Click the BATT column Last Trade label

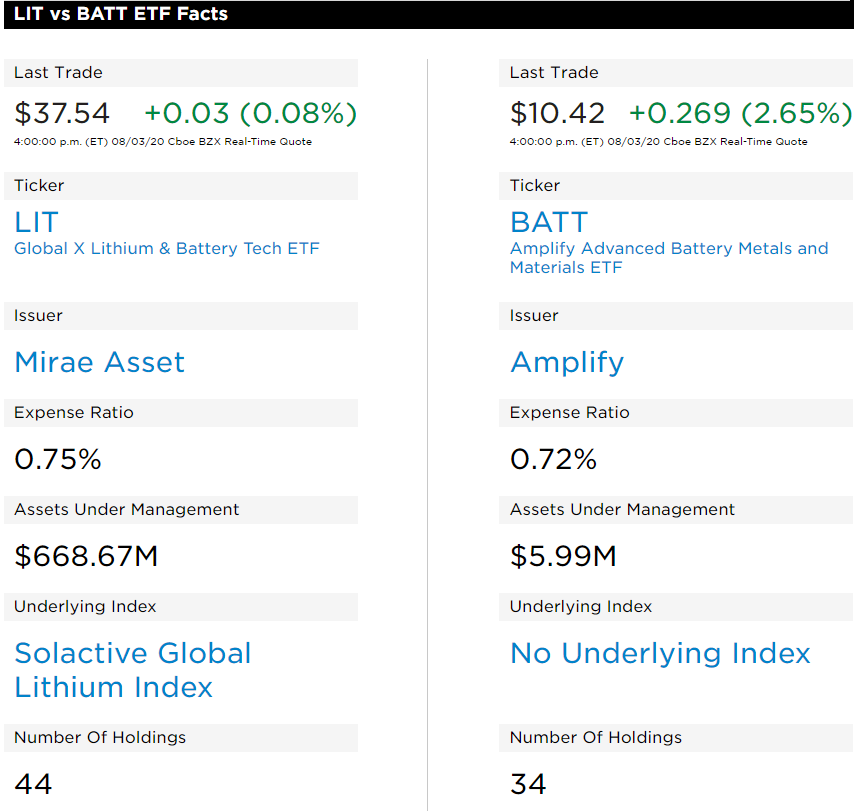554,73
